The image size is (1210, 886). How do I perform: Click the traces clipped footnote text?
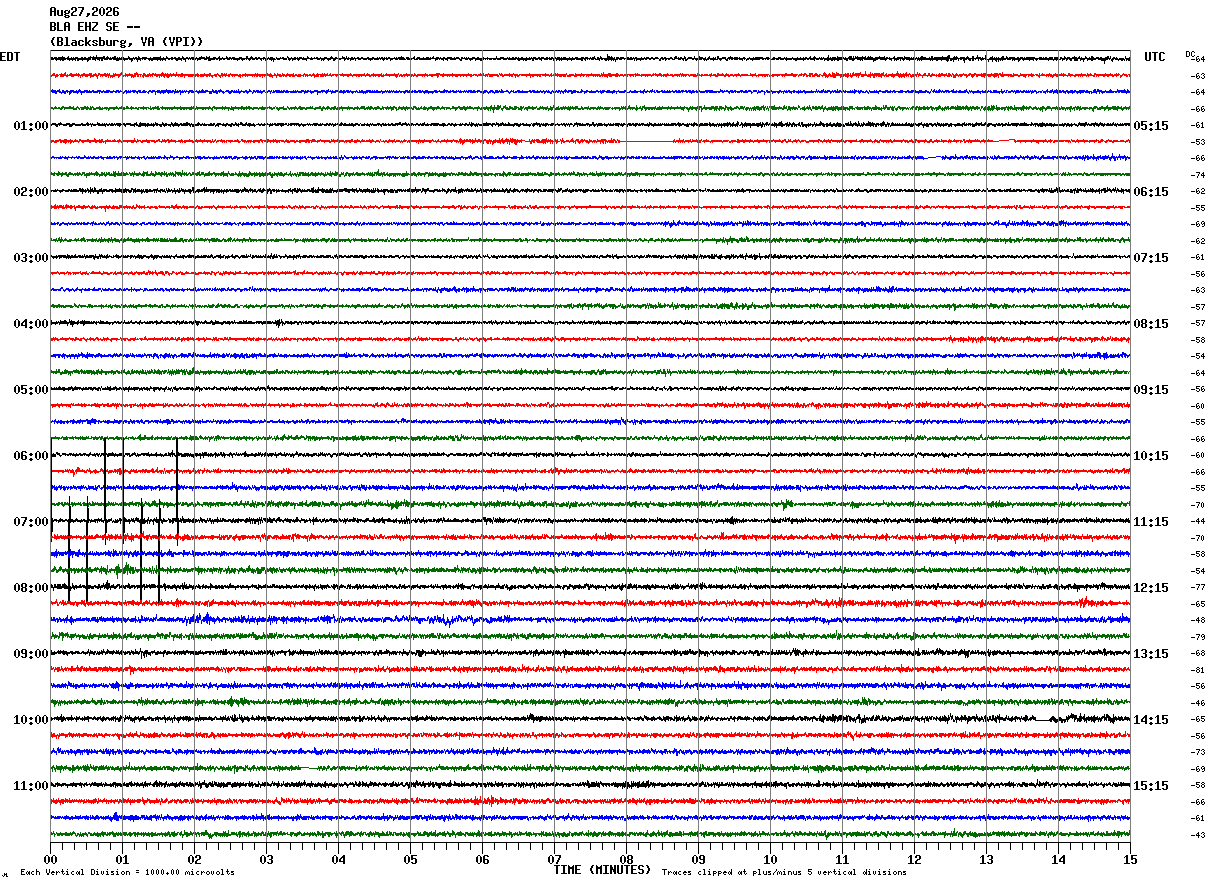pyautogui.click(x=784, y=873)
